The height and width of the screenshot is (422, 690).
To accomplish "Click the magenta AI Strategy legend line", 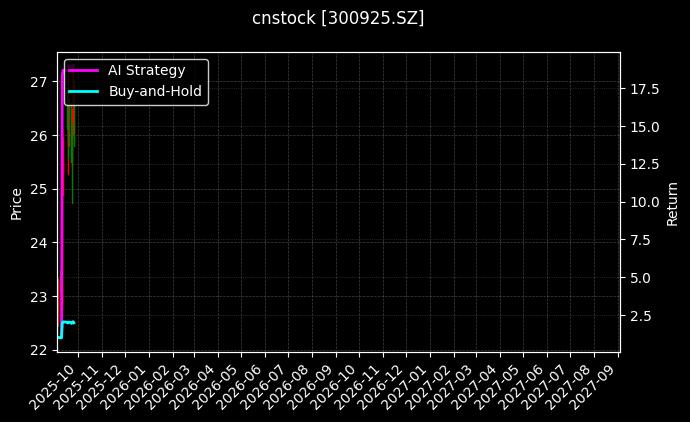I will coord(84,70).
